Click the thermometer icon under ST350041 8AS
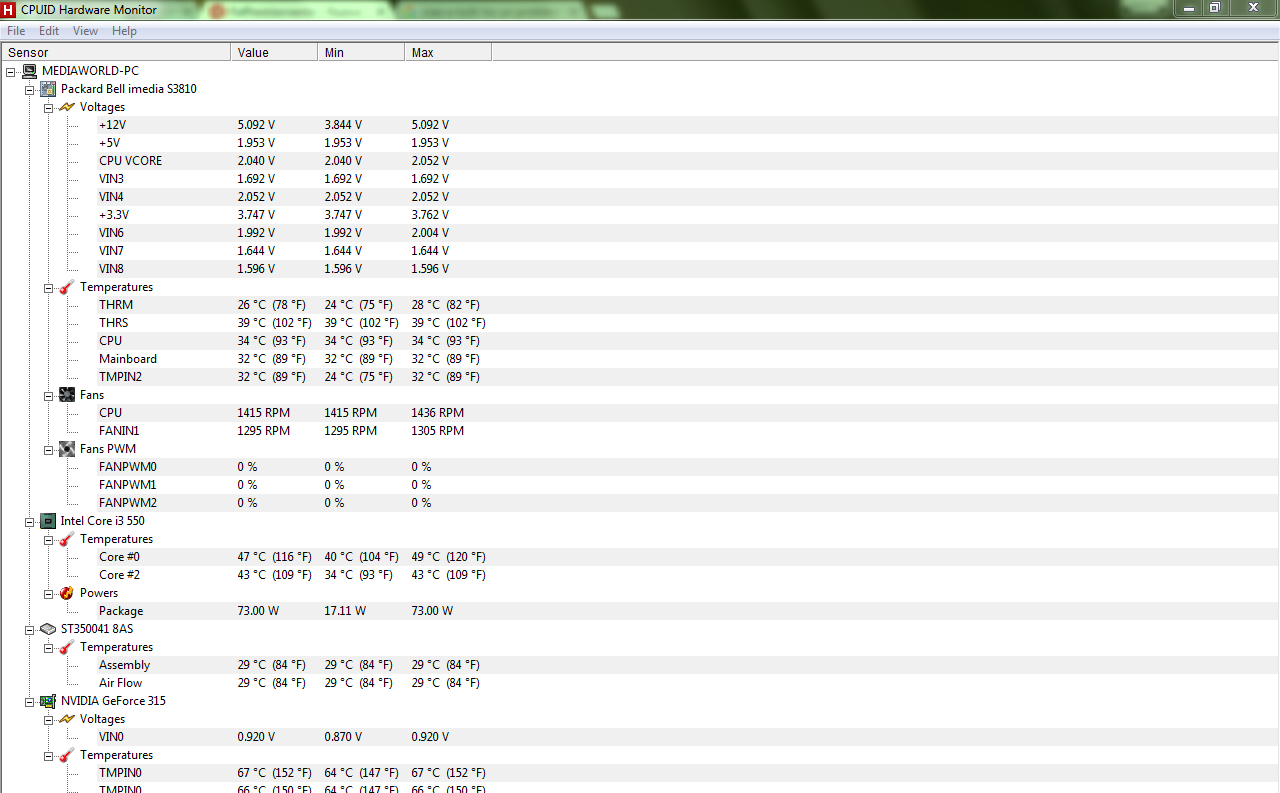This screenshot has width=1280, height=793. [67, 647]
